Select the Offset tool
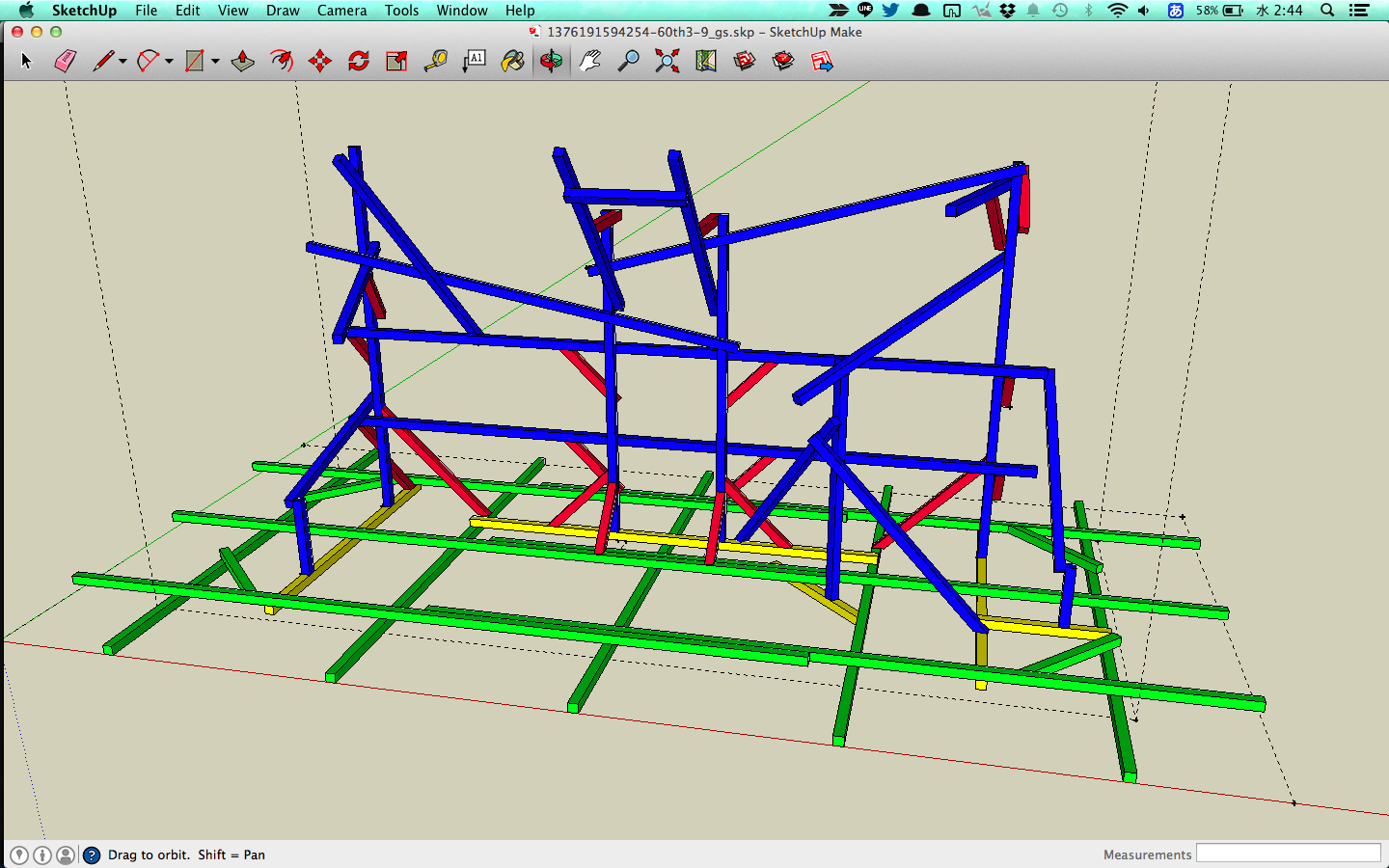Screen dimensions: 1389x868 pos(281,62)
